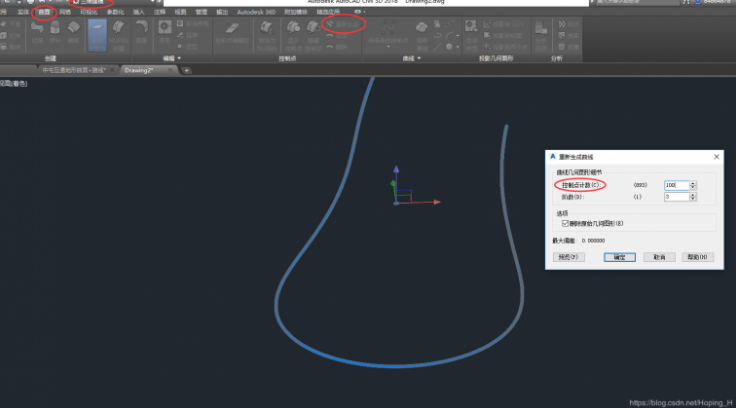Open the Mesh (网格) ribbon tab

[x=65, y=12]
